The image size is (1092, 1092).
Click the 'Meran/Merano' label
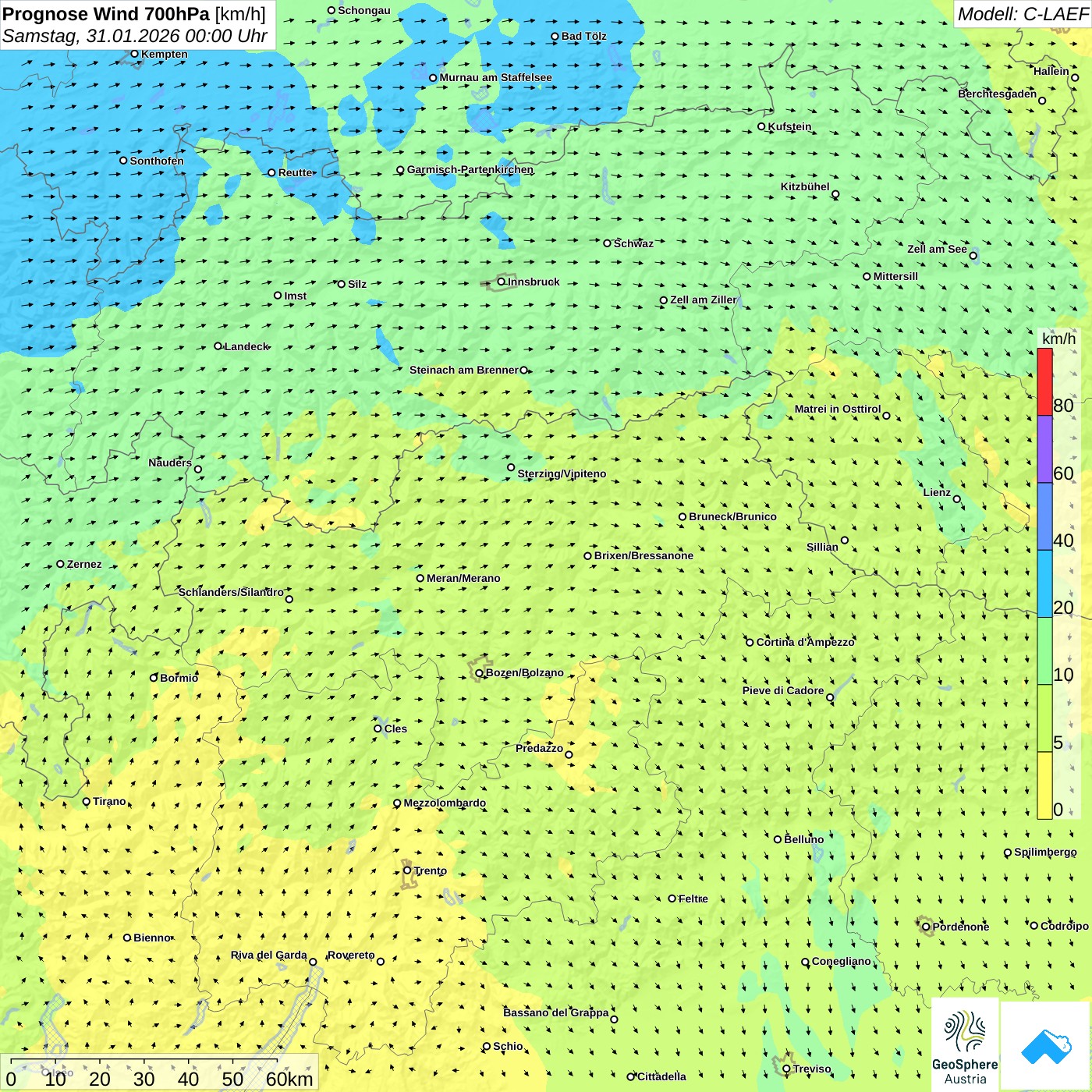[463, 578]
